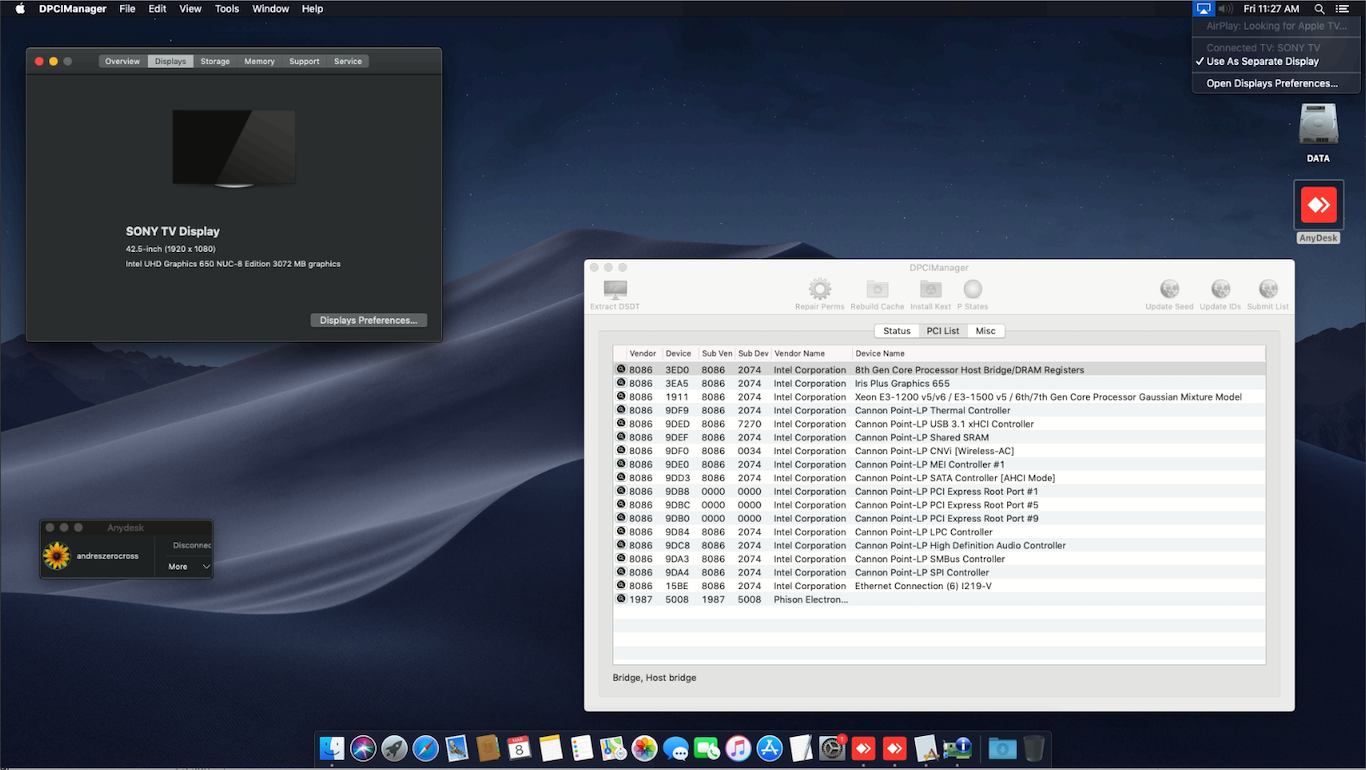The height and width of the screenshot is (770, 1366).
Task: Sort by the Vendor column header
Action: pos(643,353)
